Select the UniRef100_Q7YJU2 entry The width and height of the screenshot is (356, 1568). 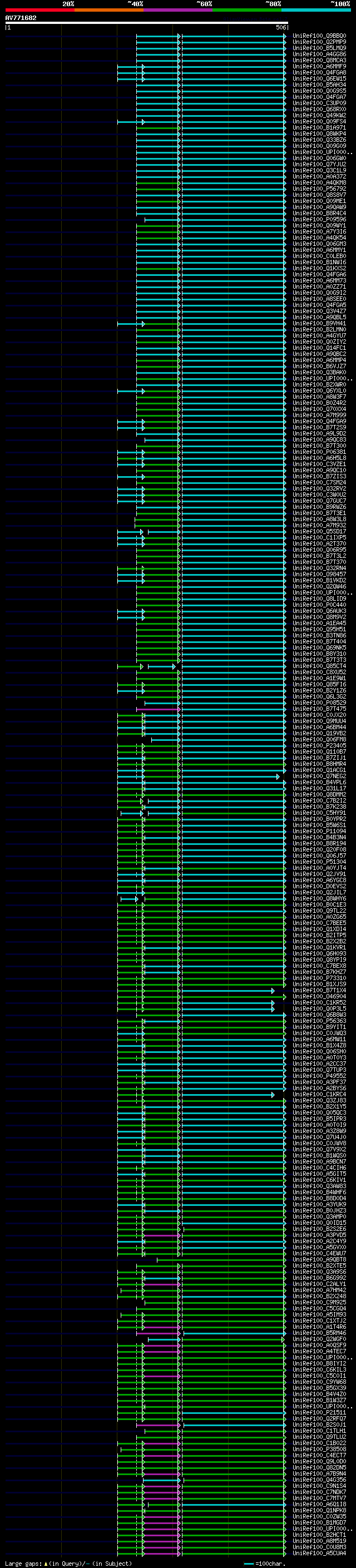point(319,164)
